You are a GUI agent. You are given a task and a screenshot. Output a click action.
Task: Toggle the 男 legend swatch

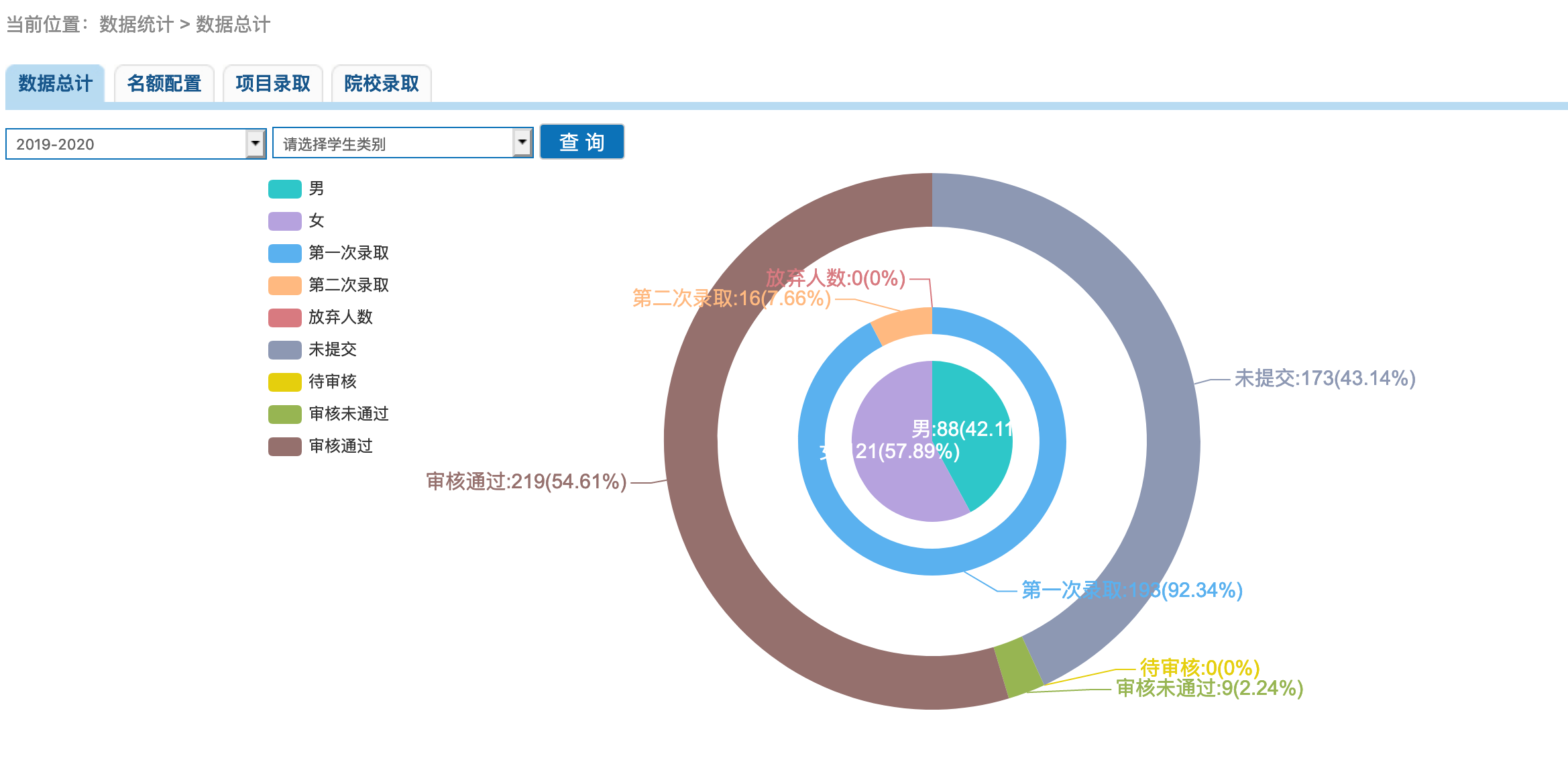click(x=285, y=189)
